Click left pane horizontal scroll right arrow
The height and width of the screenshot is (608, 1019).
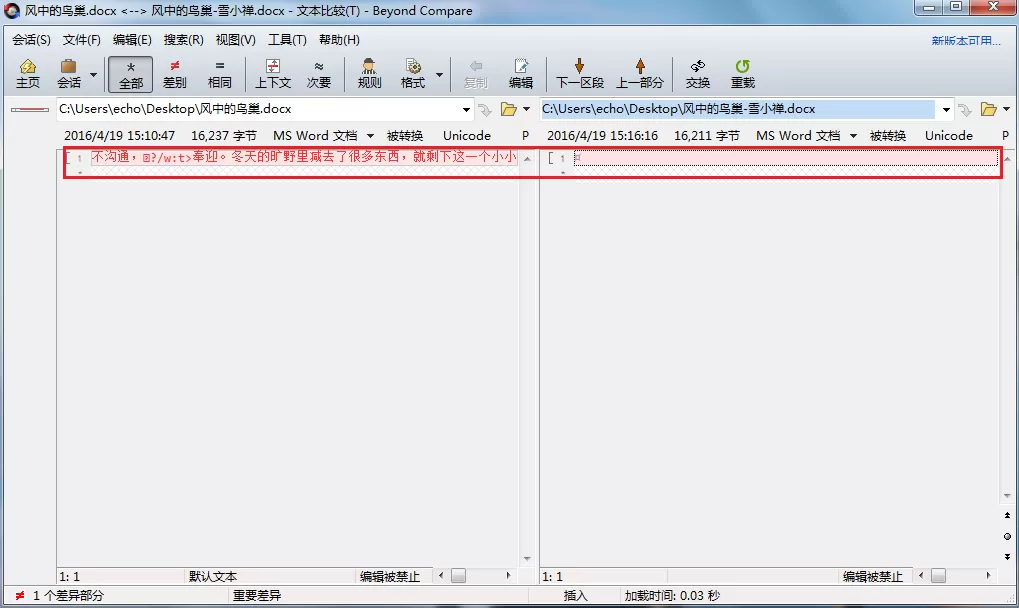pos(509,576)
